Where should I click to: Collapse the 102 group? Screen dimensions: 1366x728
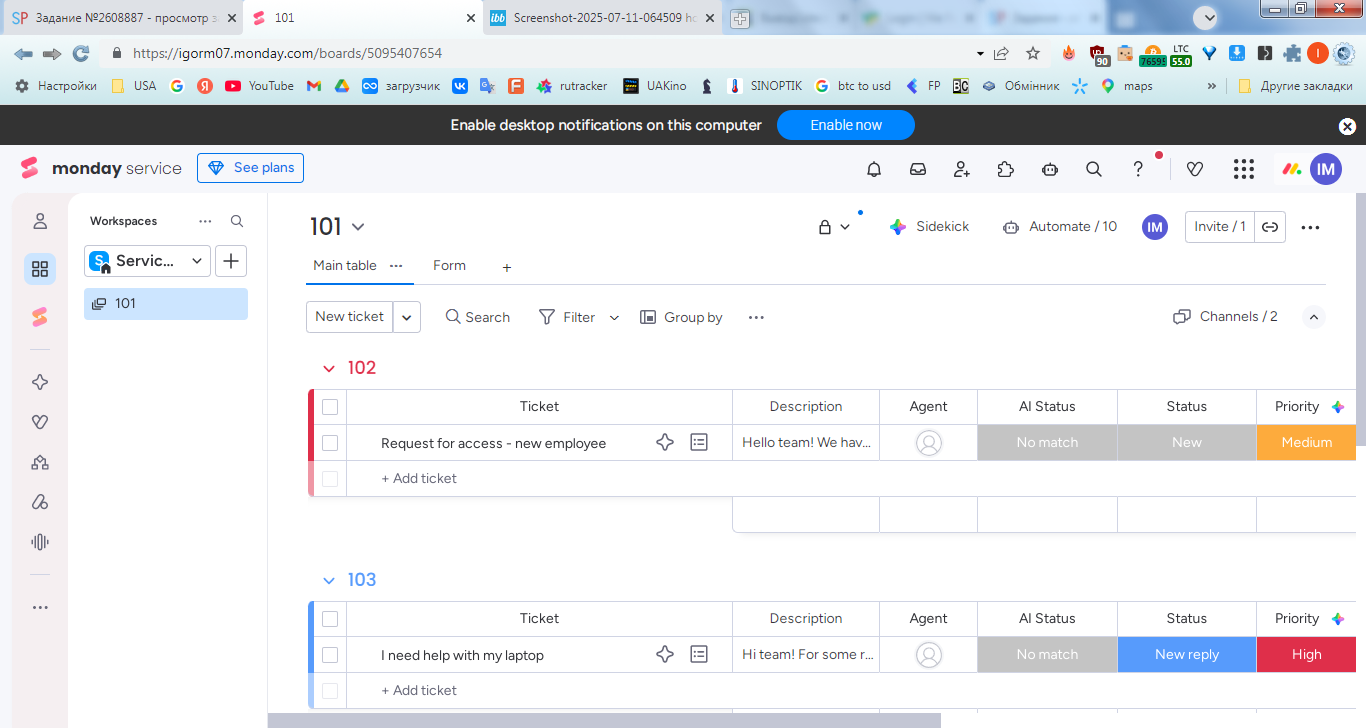coord(328,369)
